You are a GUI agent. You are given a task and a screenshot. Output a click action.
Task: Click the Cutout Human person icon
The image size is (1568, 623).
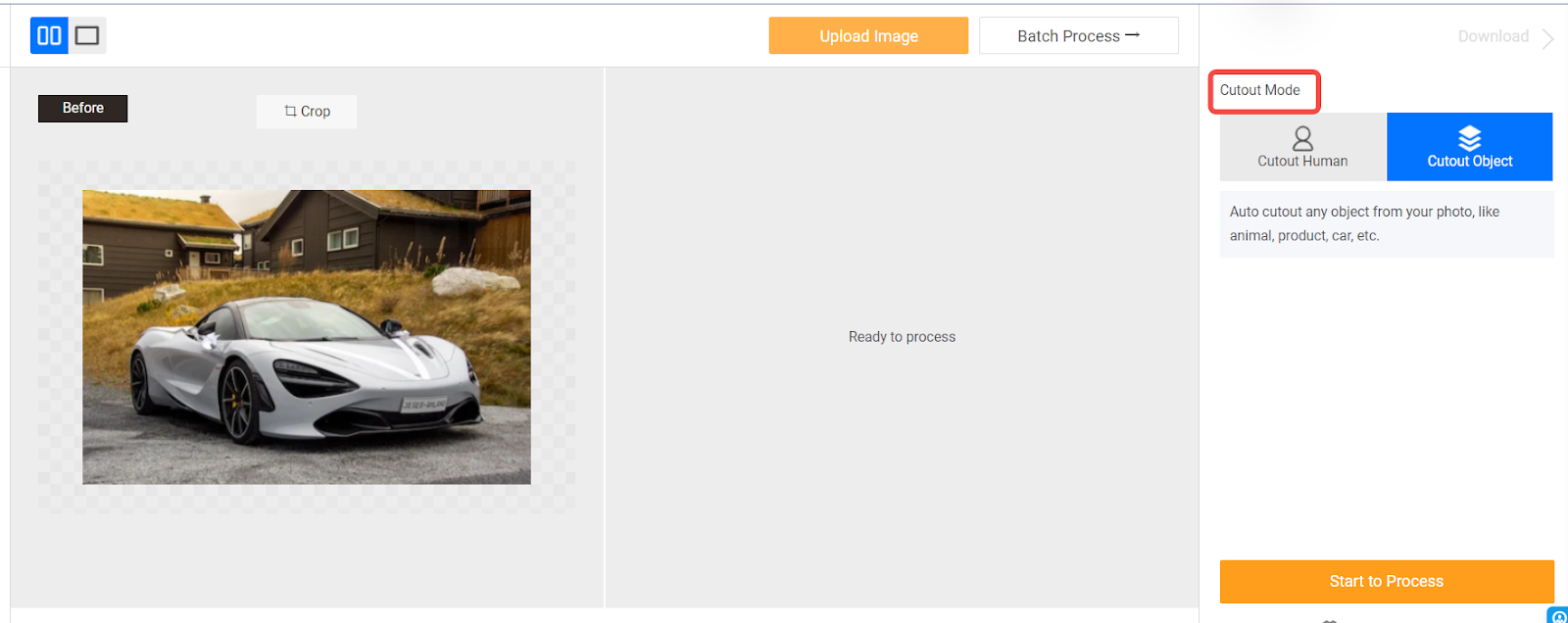click(1302, 138)
